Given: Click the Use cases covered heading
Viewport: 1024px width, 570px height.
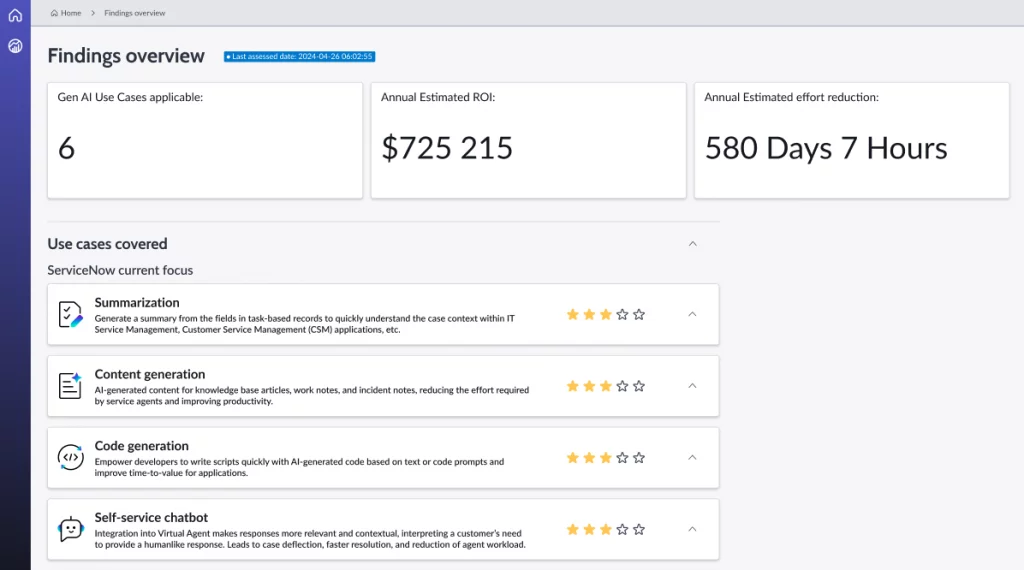Looking at the screenshot, I should (107, 244).
